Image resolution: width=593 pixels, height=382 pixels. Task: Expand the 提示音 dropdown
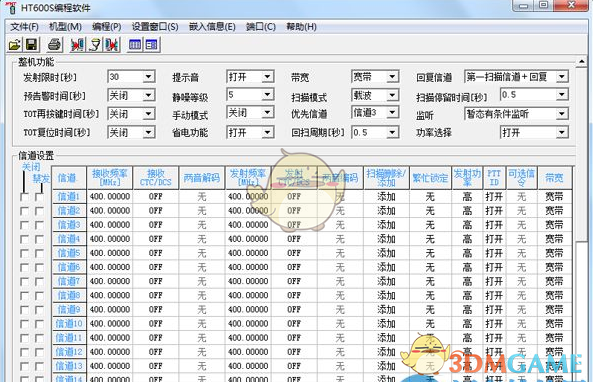pos(268,77)
